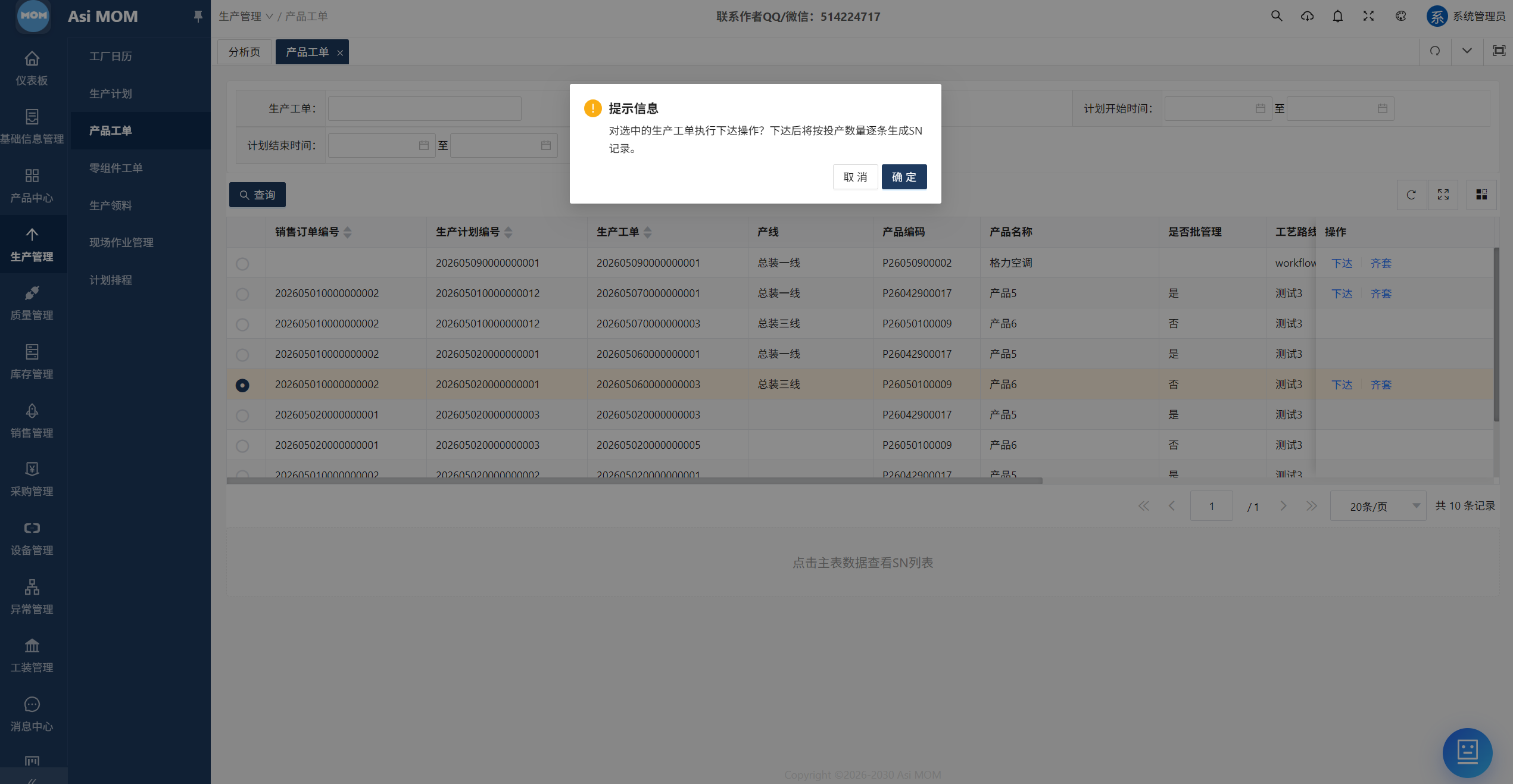Click the pin icon beside Asi MOM
The height and width of the screenshot is (784, 1513).
pos(198,17)
